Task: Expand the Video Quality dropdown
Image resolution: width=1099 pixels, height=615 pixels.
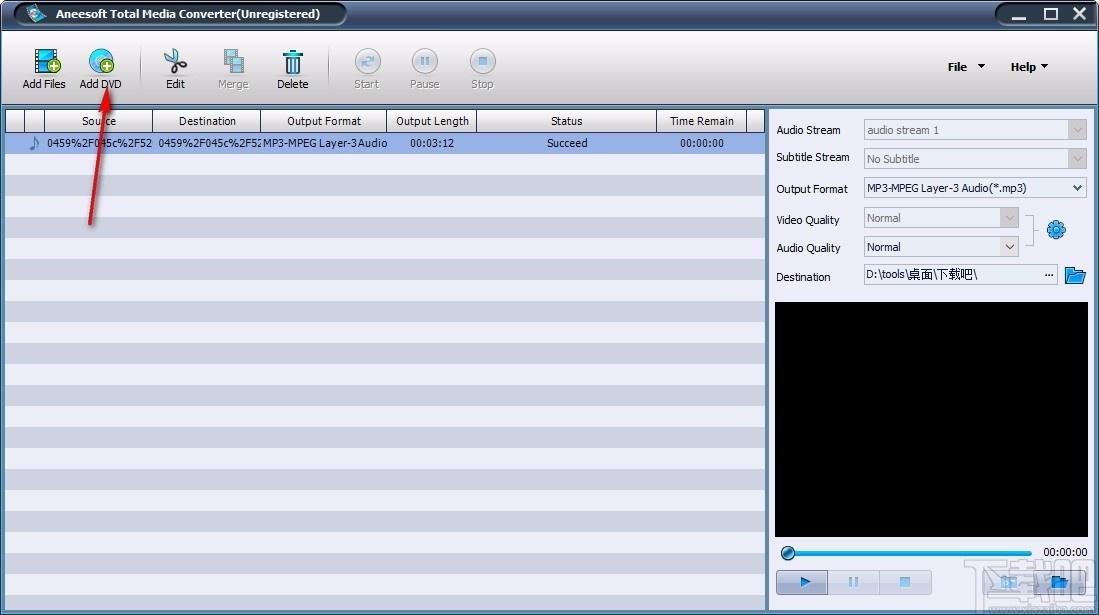Action: click(x=1009, y=218)
